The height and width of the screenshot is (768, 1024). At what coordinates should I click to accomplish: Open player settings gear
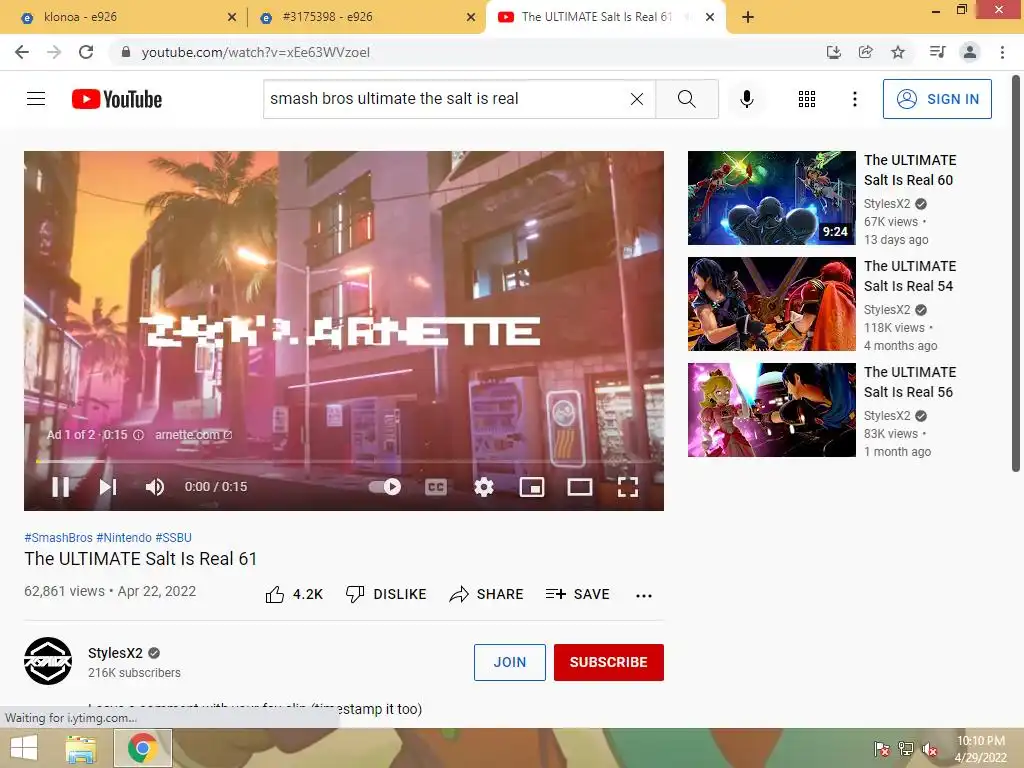point(484,487)
